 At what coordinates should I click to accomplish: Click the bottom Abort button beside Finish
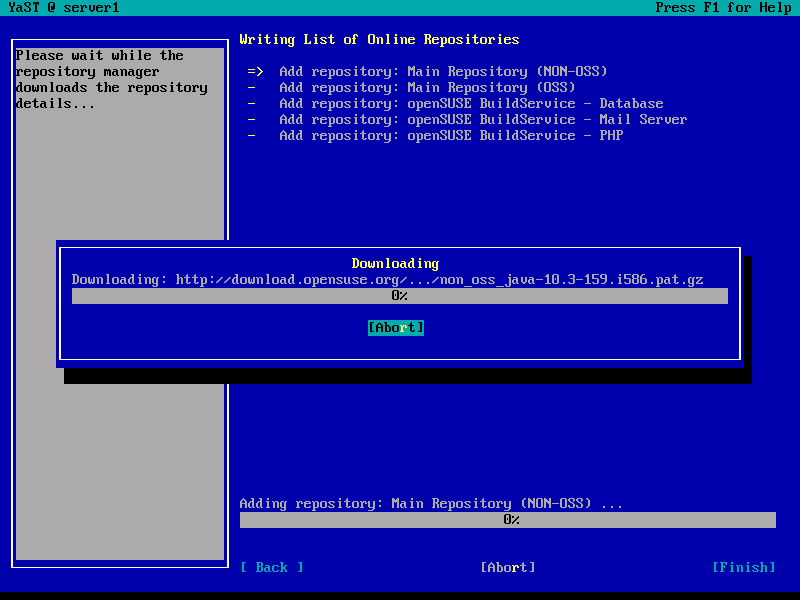[x=508, y=567]
